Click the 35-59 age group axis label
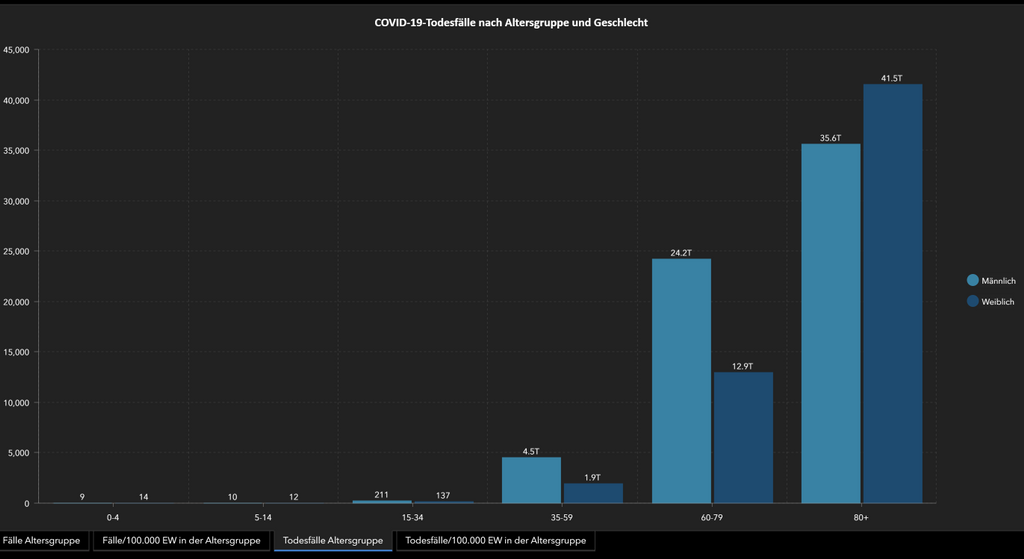Screen dimensions: 1024x559 click(562, 517)
